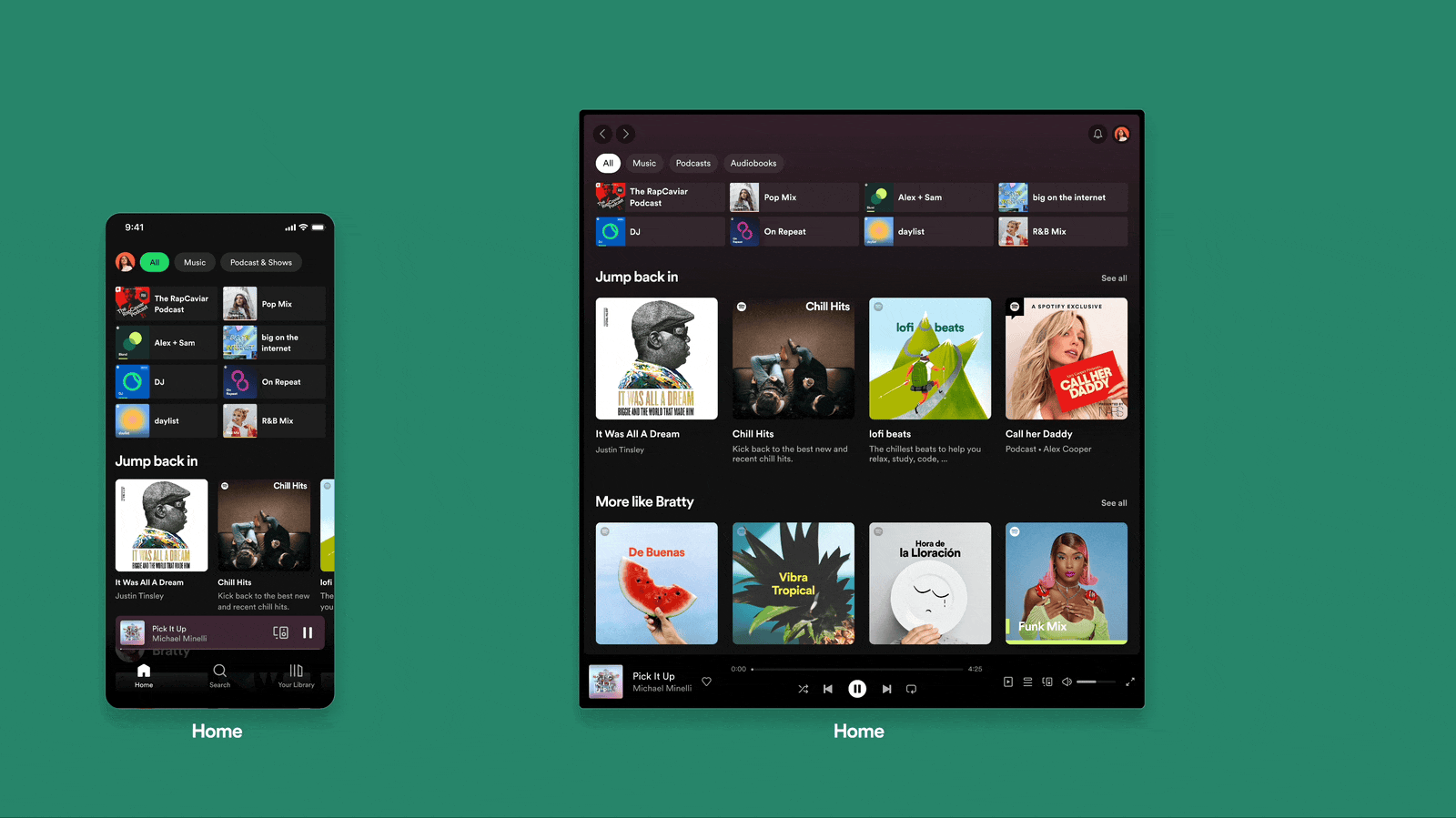Select Audiobooks filter chip on desktop
1456x818 pixels.
[x=753, y=163]
